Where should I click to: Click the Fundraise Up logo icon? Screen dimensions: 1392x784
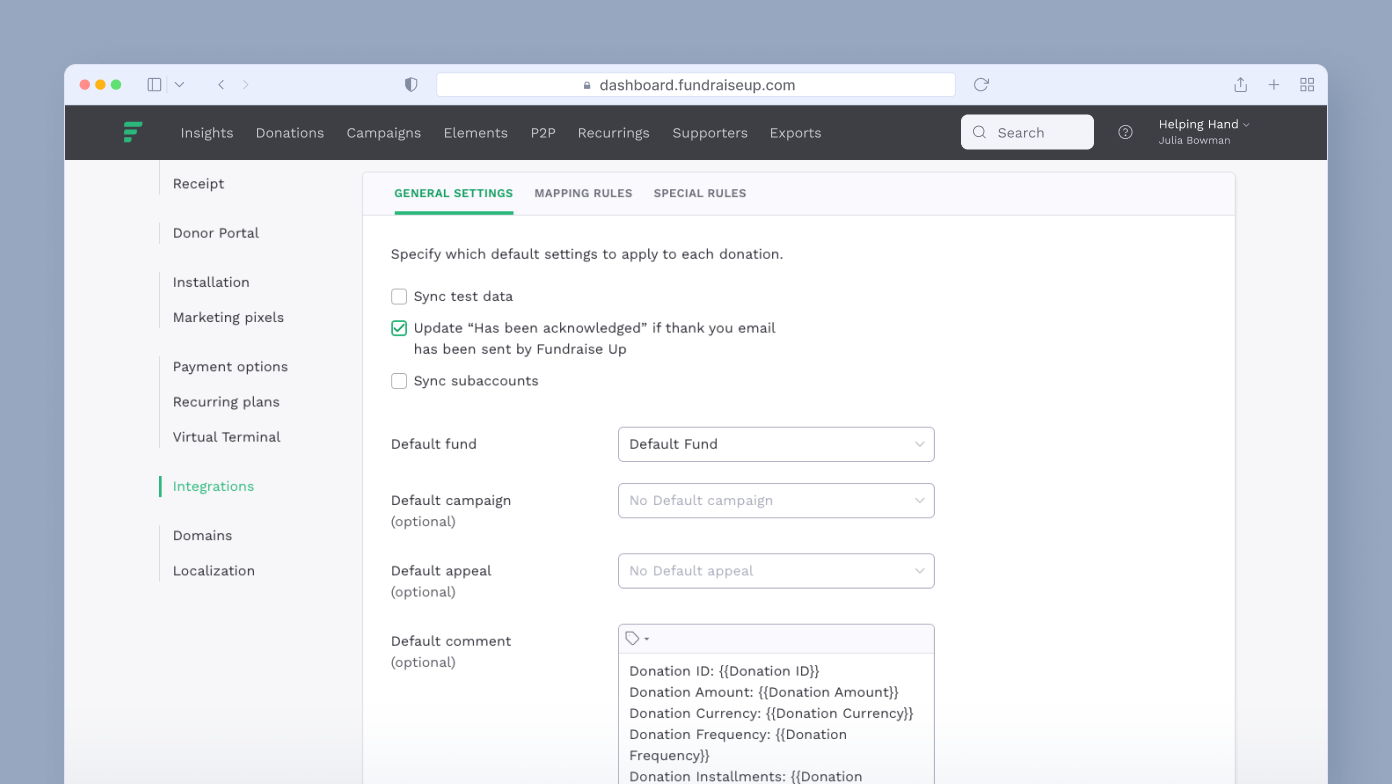(x=133, y=132)
